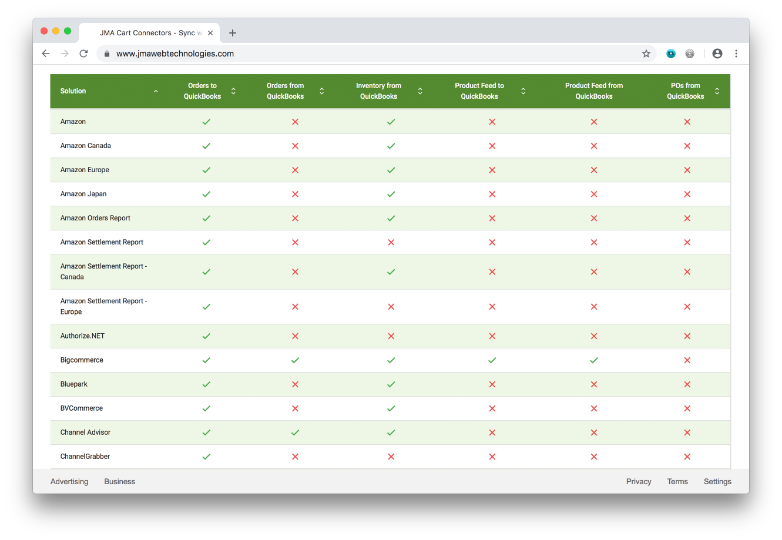Sort by Orders to QuickBooks arrows

(233, 91)
